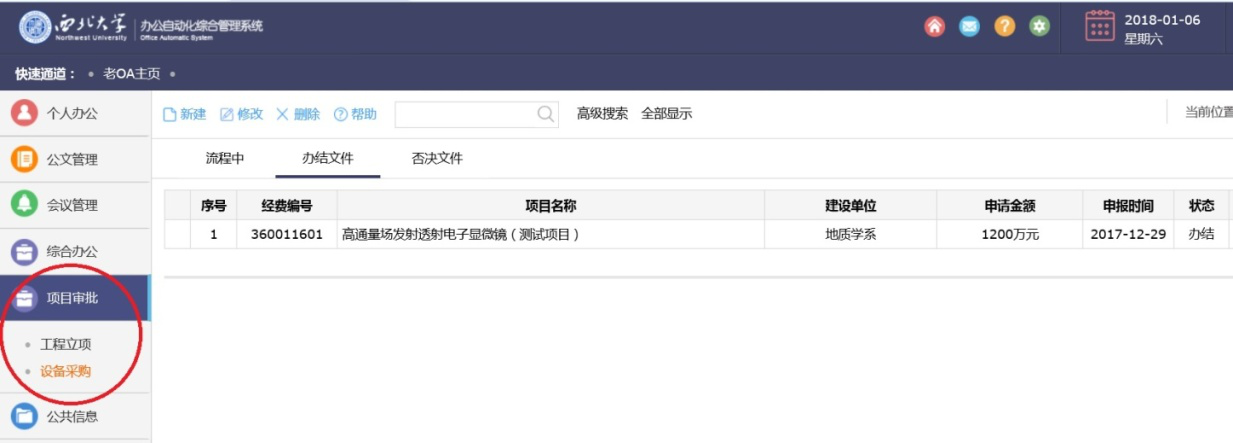Click the red home icon in header
The width and height of the screenshot is (1233, 443).
point(935,27)
